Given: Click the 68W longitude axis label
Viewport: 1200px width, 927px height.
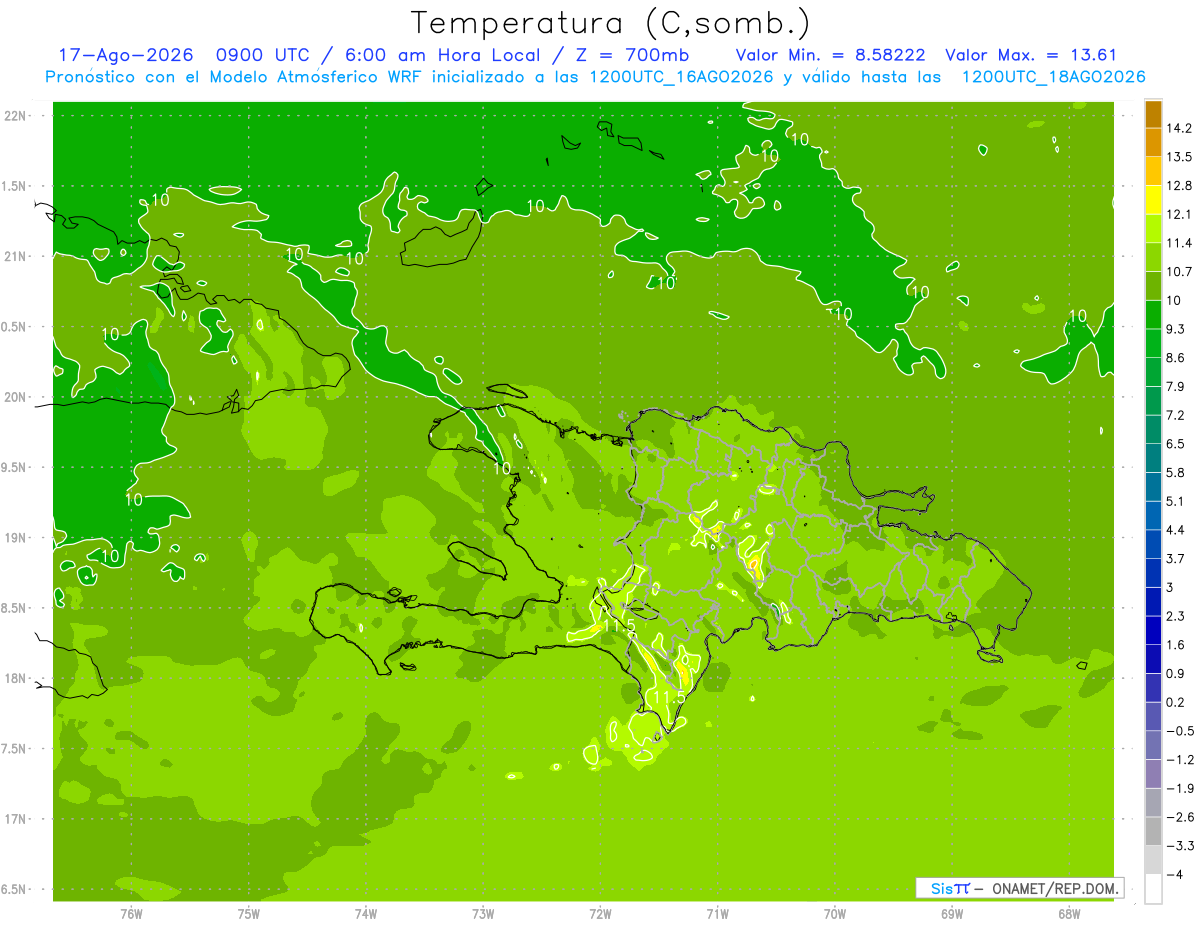Looking at the screenshot, I should 1068,913.
